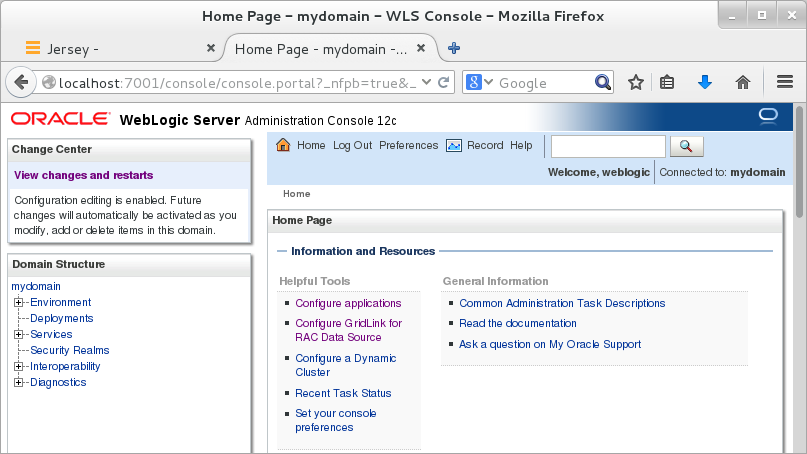The width and height of the screenshot is (807, 454).
Task: Click the console search text field
Action: tap(608, 146)
